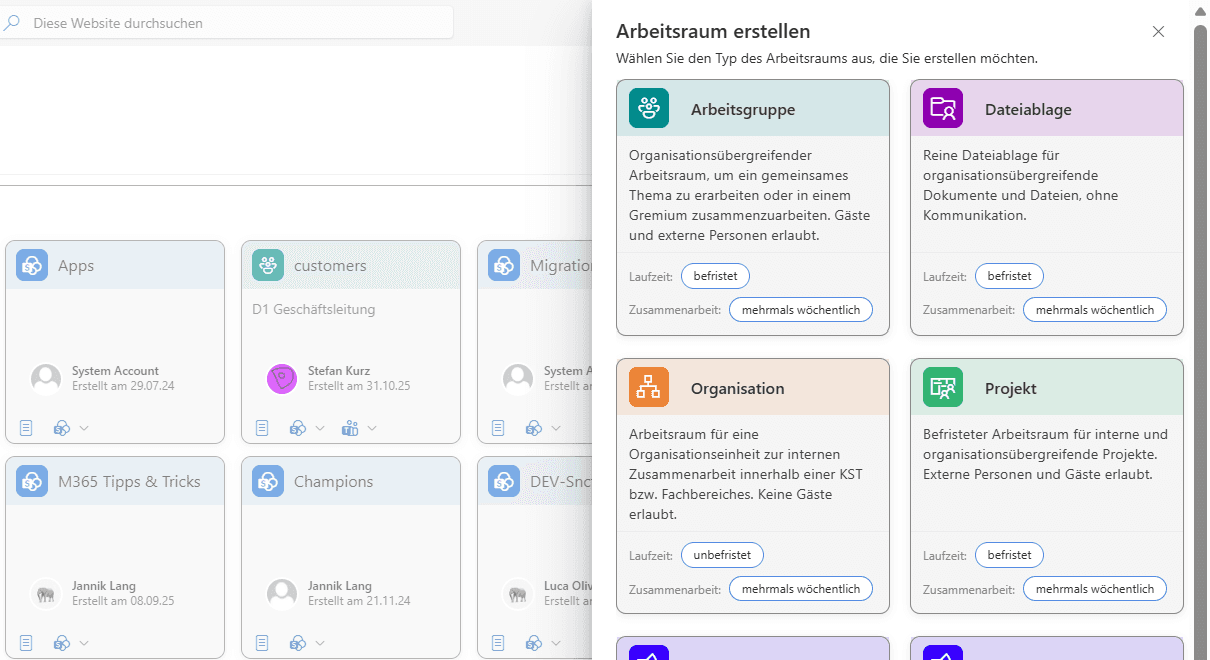The image size is (1210, 660).
Task: Expand the Teams dropdown on customers card
Action: 370,427
